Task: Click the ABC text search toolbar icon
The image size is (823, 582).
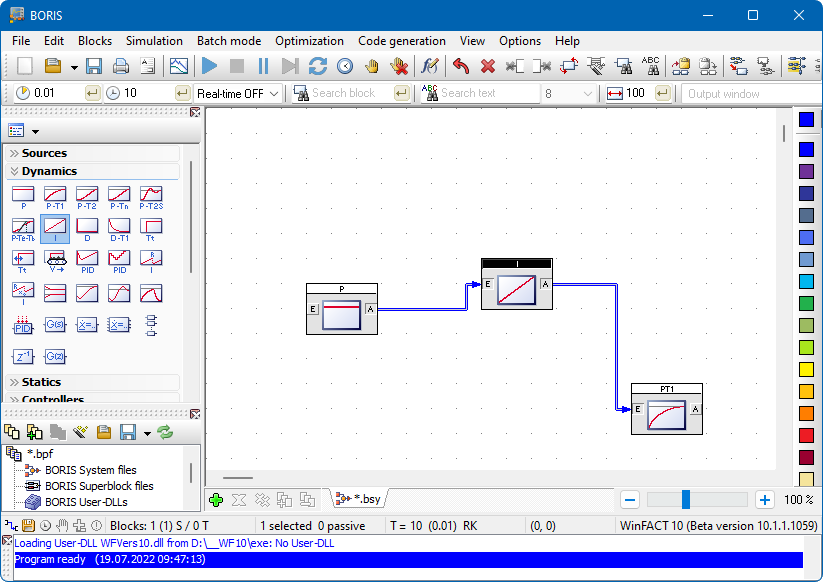Action: (651, 66)
